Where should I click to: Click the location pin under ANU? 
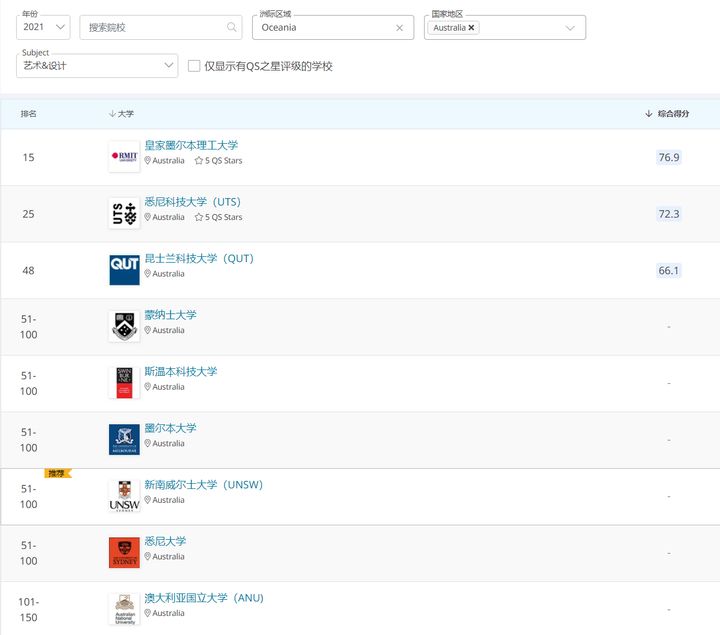147,613
